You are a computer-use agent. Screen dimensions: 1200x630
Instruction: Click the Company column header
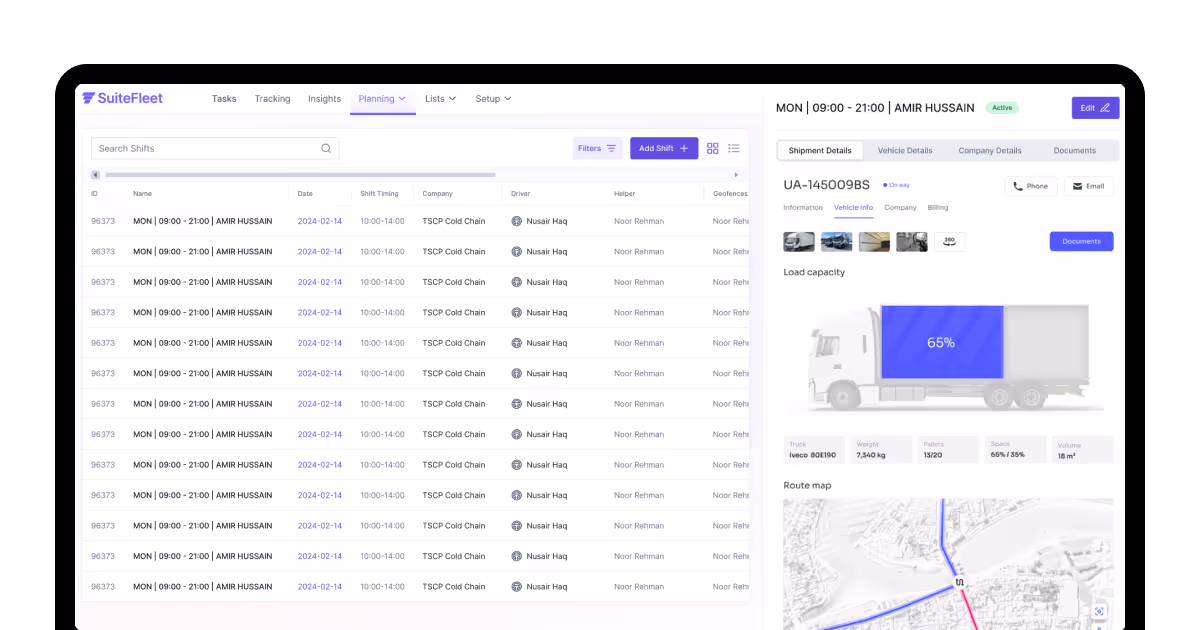point(437,194)
